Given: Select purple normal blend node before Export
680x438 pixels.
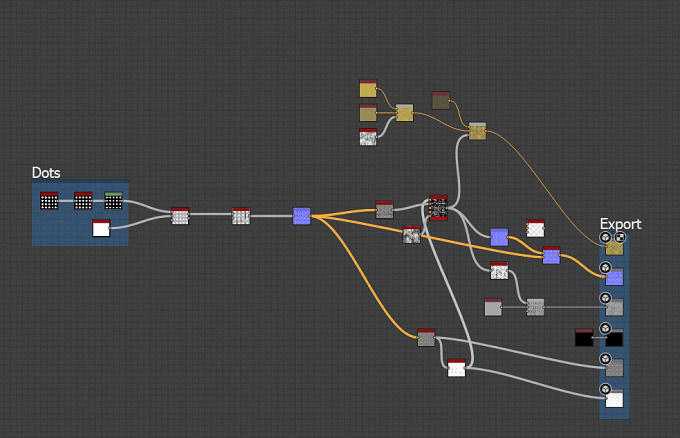Looking at the screenshot, I should tap(551, 255).
